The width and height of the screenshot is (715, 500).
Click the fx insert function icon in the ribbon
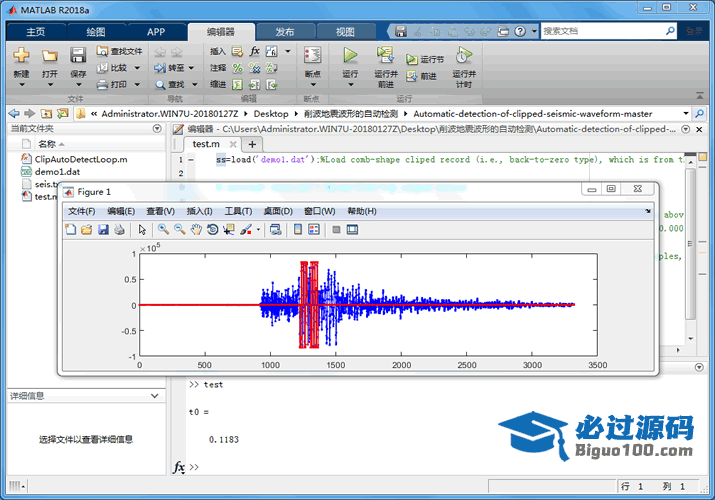(255, 51)
